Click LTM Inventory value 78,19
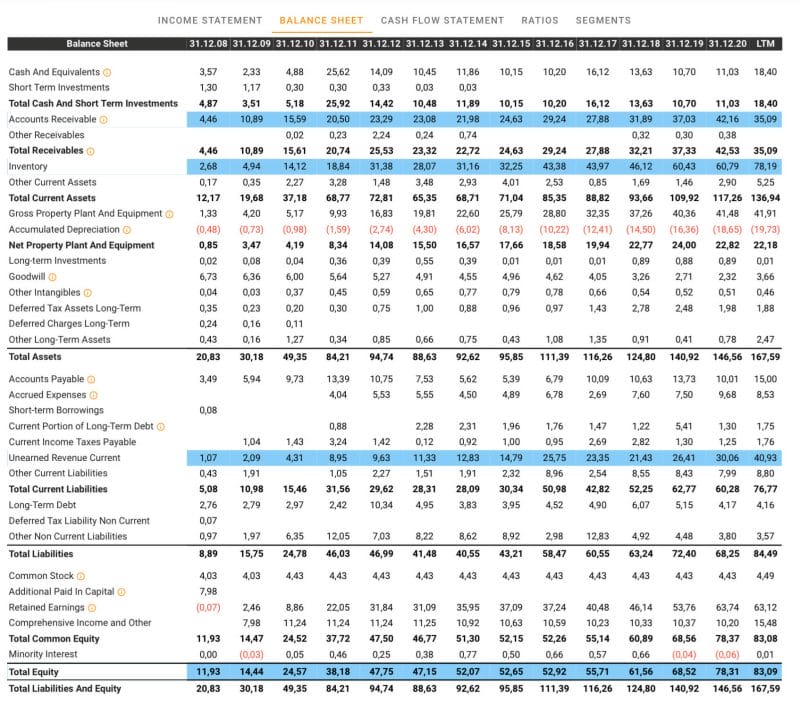Screen dimensions: 800x704 (765, 166)
